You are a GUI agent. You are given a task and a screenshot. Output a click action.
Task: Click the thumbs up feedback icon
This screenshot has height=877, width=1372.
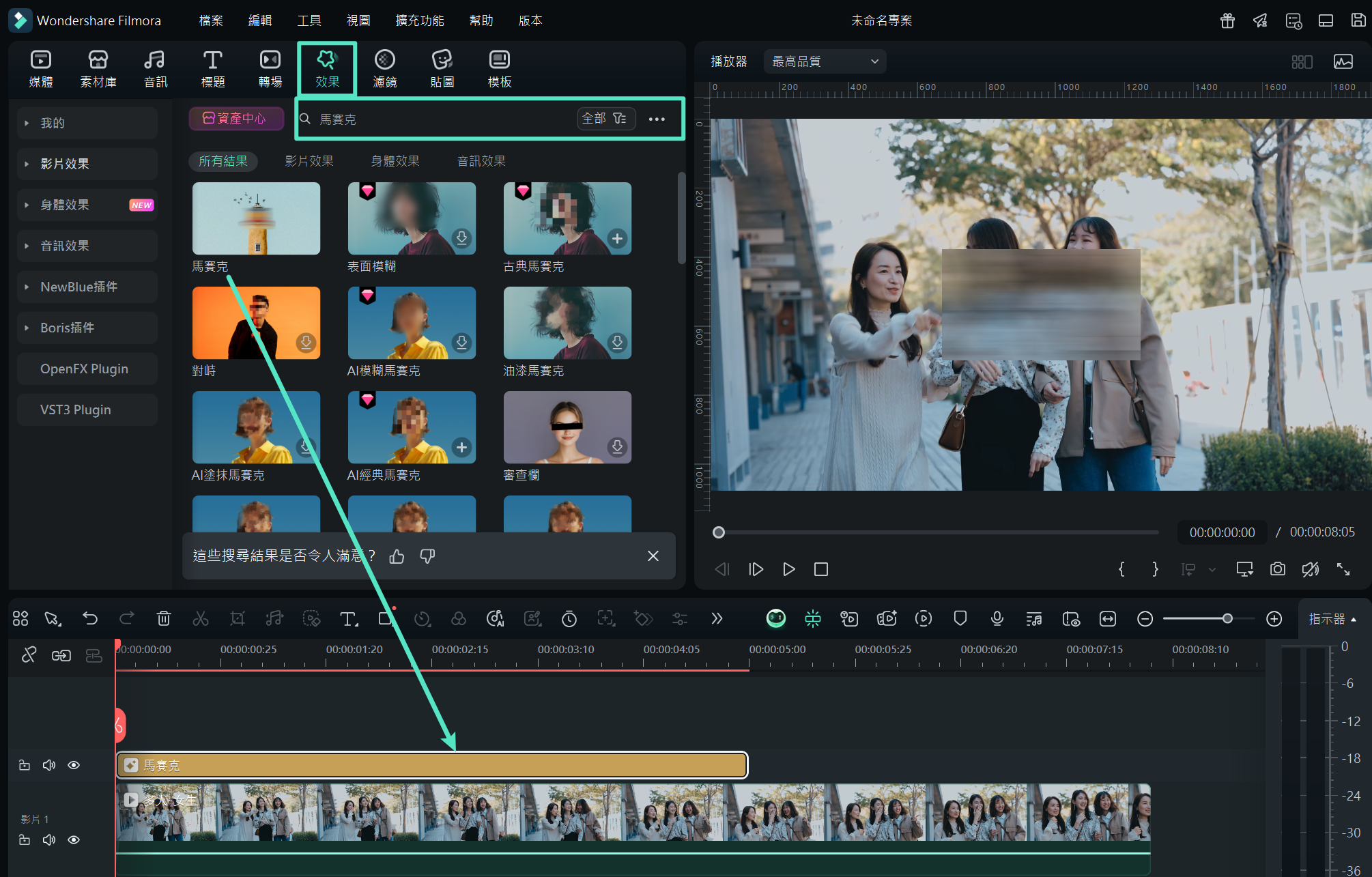397,556
